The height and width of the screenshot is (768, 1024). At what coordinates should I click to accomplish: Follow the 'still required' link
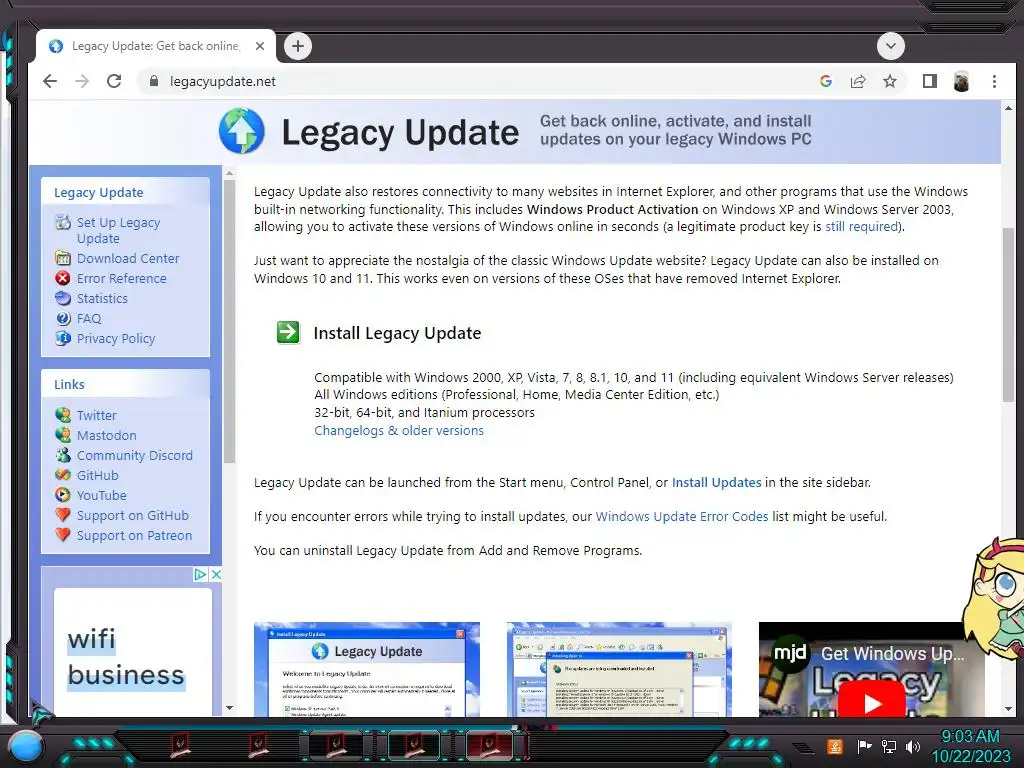(861, 227)
